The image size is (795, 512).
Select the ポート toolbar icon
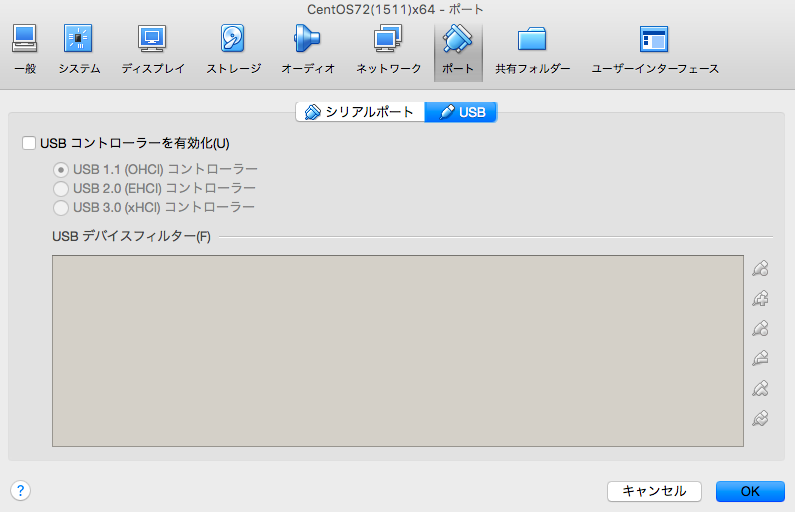[x=458, y=52]
